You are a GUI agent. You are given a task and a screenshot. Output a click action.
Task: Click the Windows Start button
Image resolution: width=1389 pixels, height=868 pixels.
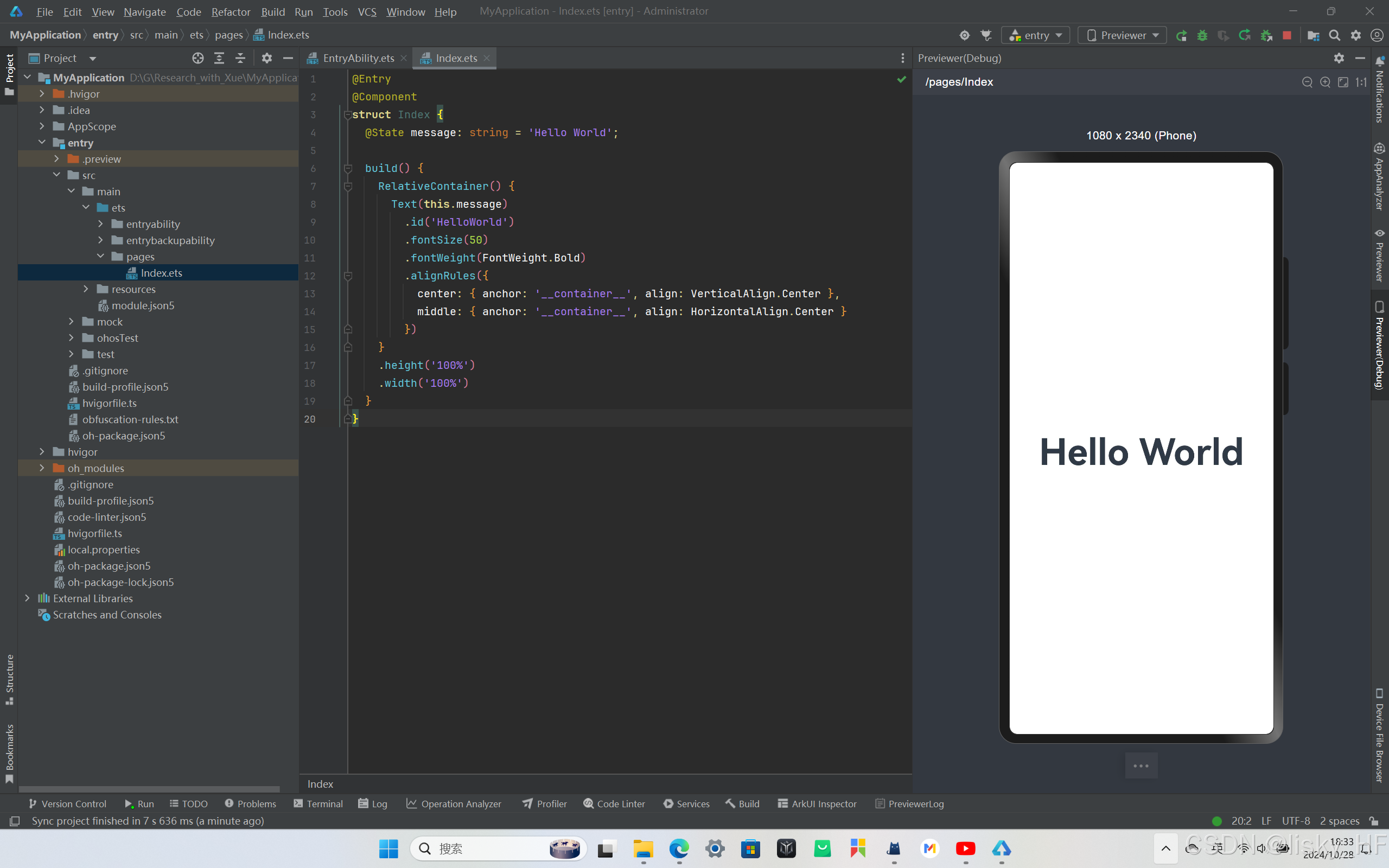[x=388, y=848]
